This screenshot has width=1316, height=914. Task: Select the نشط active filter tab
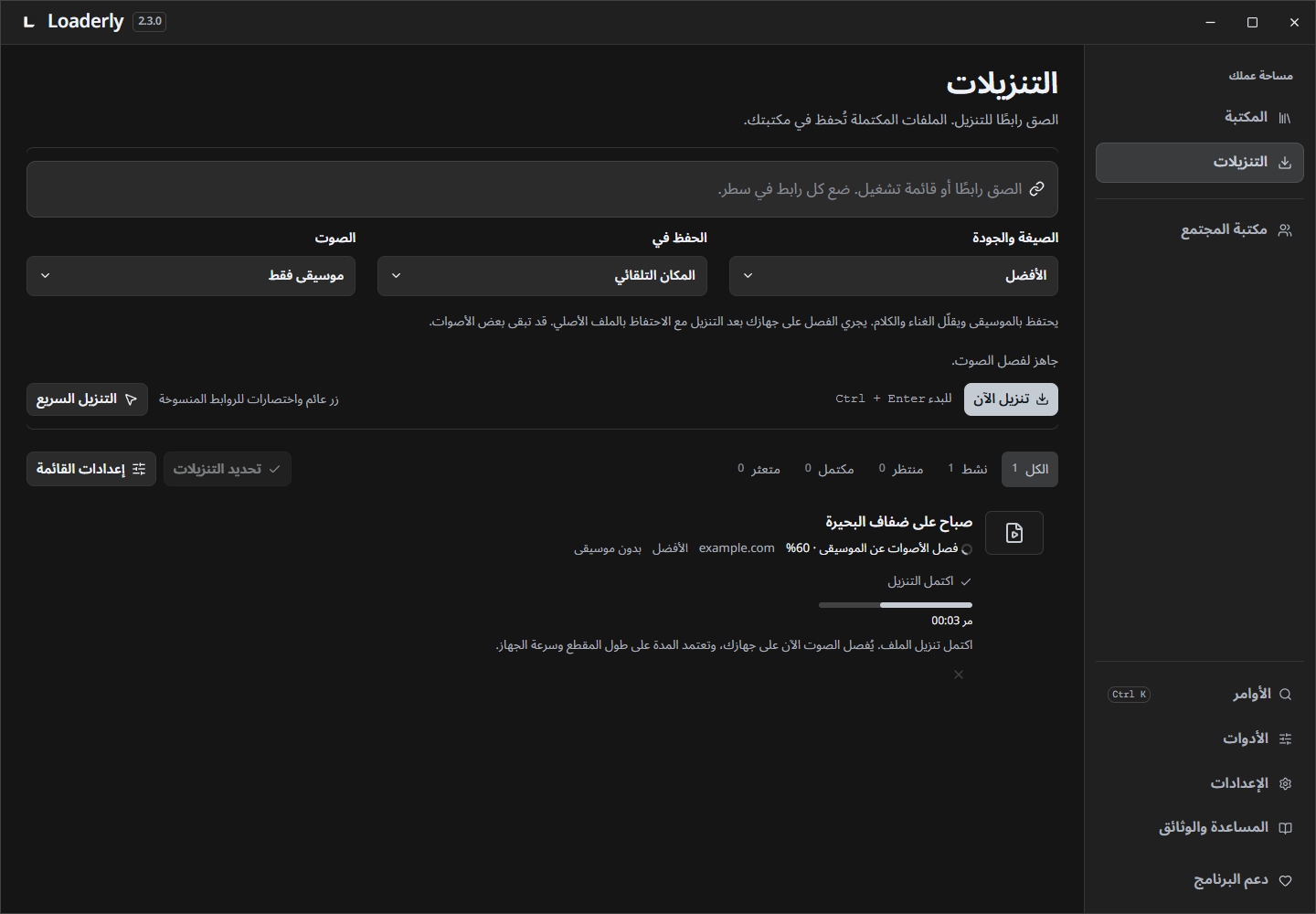(x=967, y=469)
